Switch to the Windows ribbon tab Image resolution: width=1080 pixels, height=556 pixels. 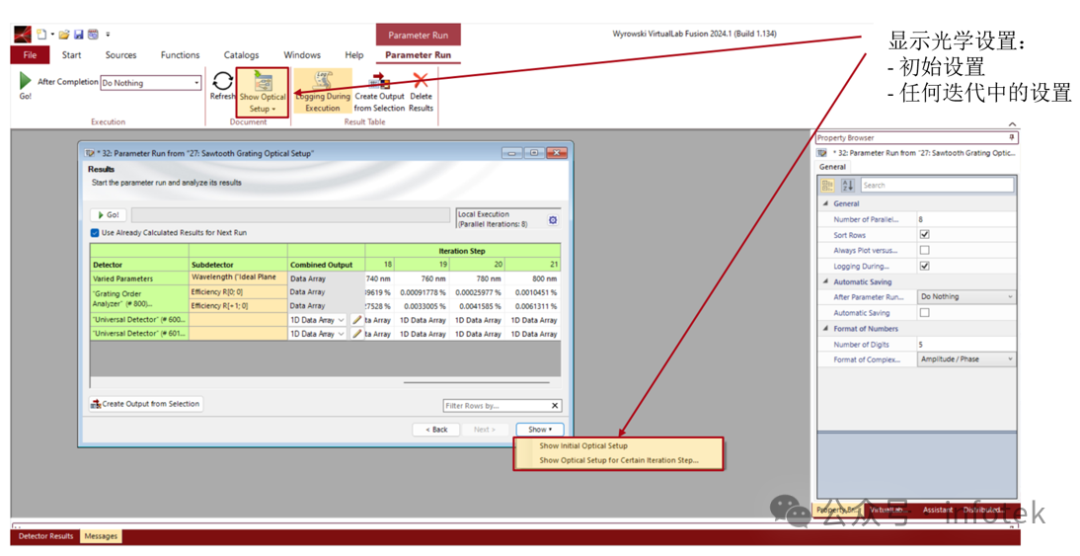coord(302,55)
